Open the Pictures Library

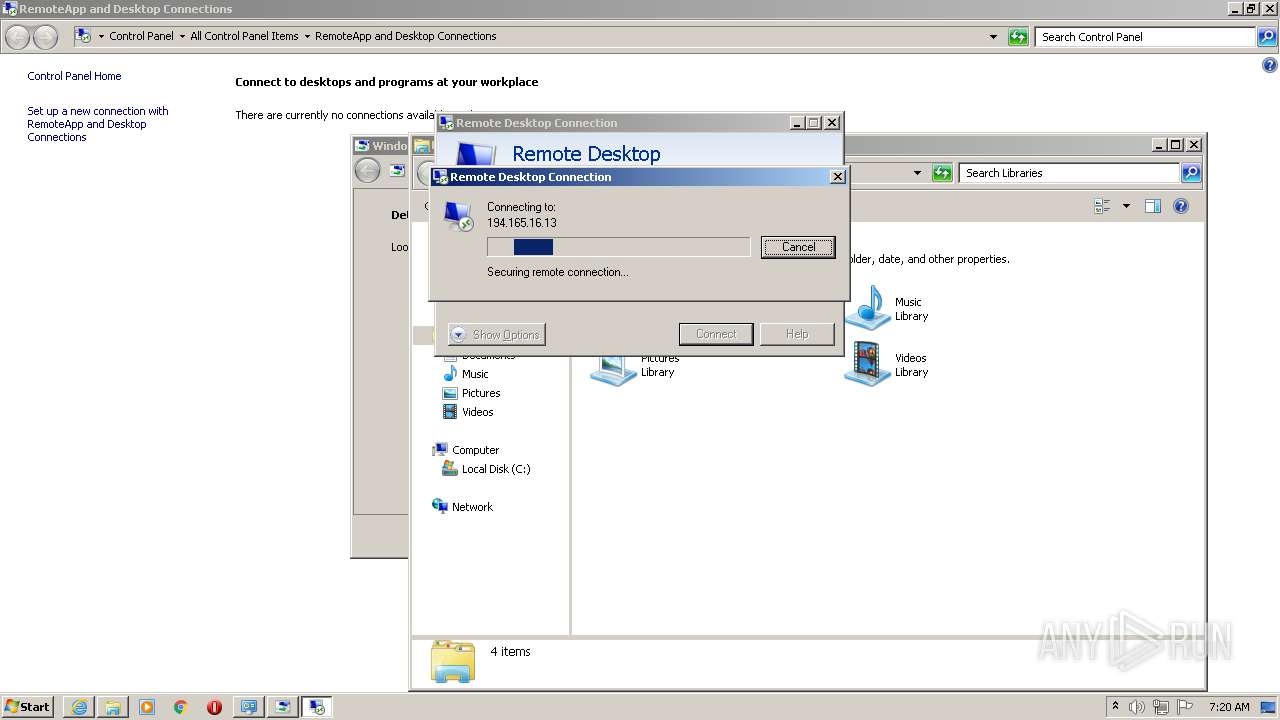click(x=634, y=368)
